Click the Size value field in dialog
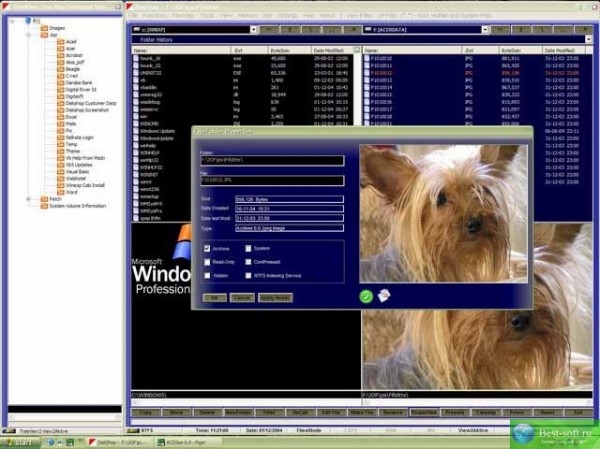 pyautogui.click(x=289, y=199)
